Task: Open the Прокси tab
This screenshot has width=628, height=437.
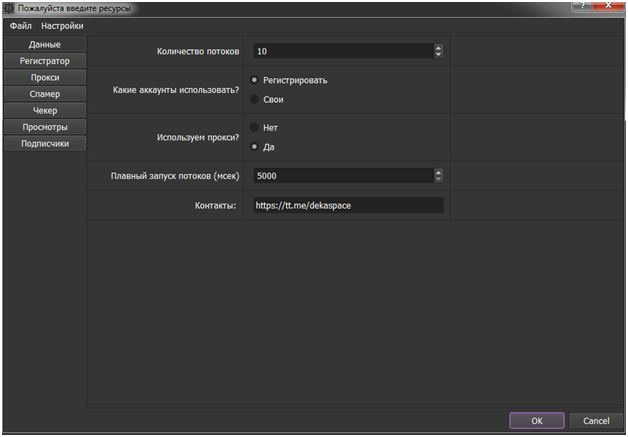Action: coord(44,77)
